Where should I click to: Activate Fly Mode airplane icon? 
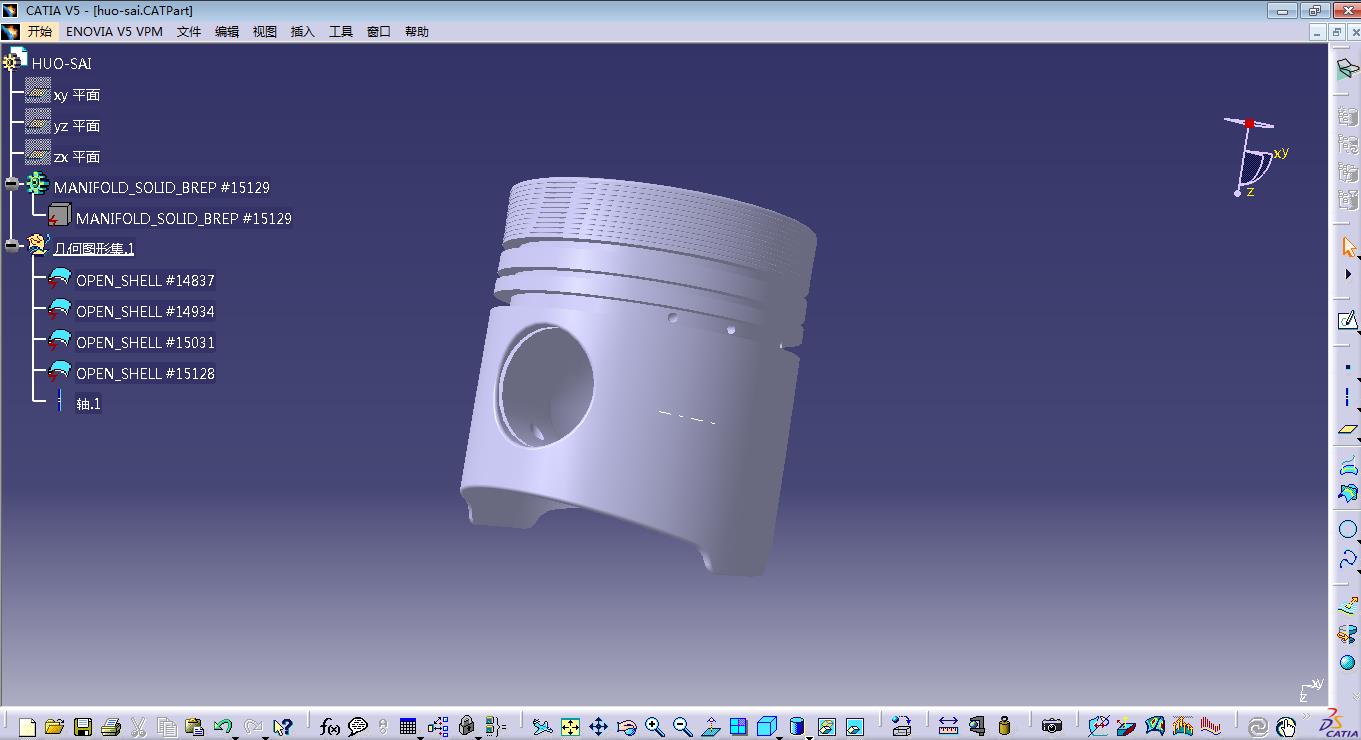[x=542, y=727]
